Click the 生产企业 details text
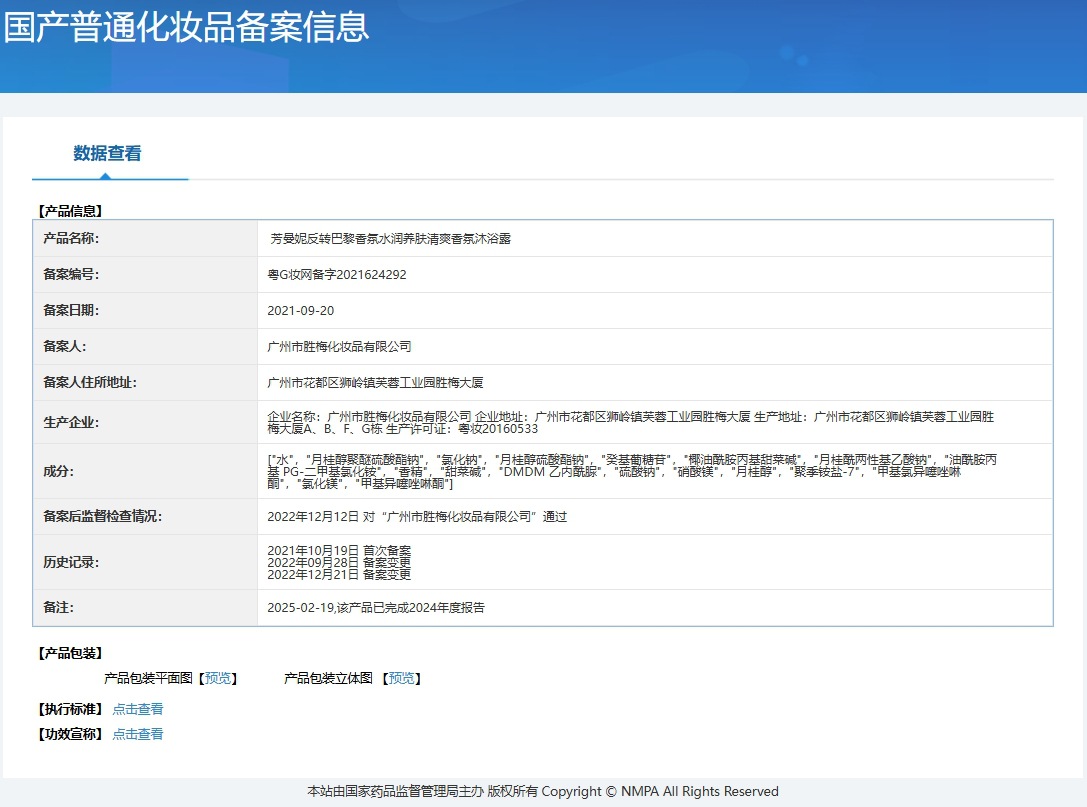1087x807 pixels. (x=630, y=422)
